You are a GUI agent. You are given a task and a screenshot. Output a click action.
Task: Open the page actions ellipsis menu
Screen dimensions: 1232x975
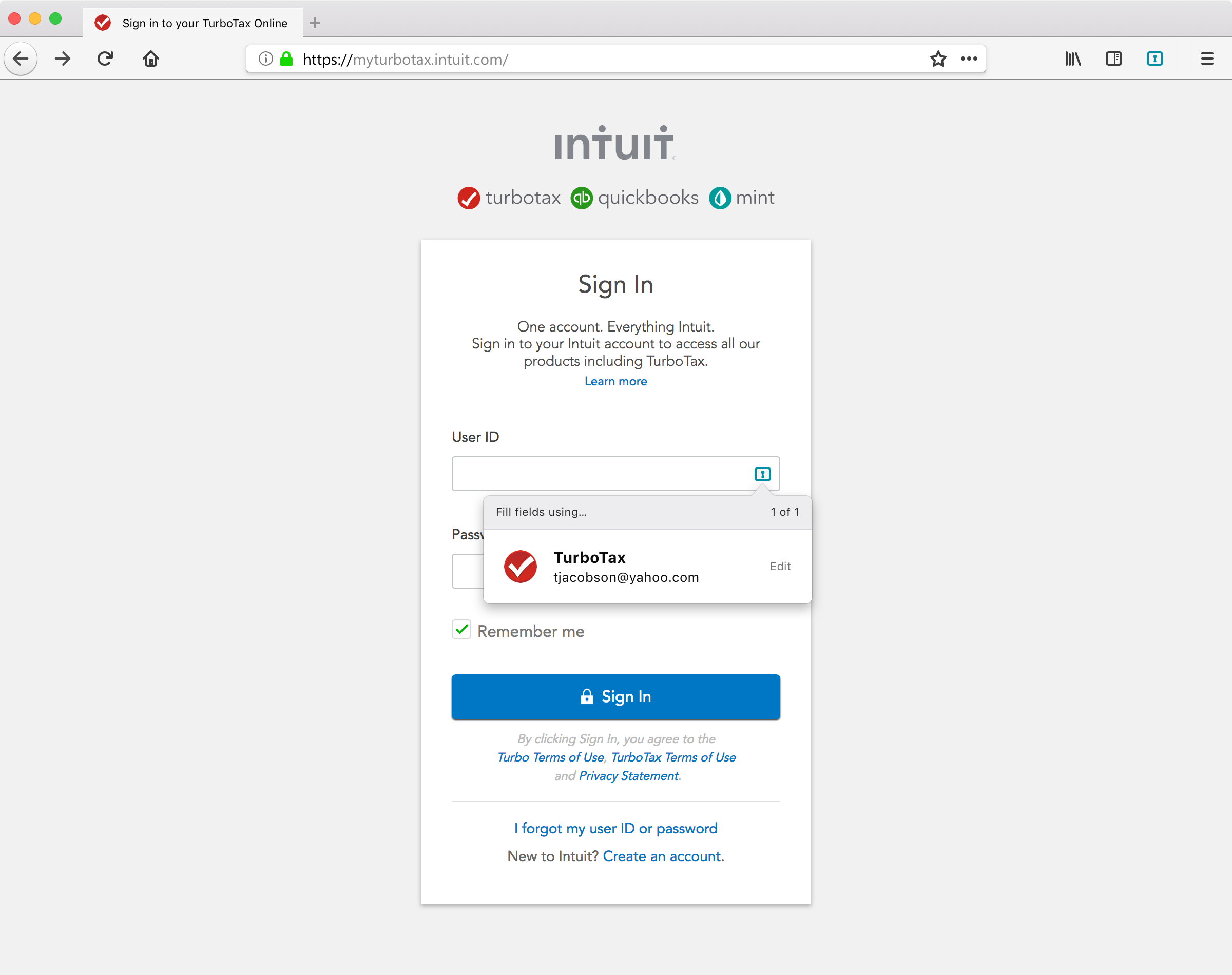[968, 58]
